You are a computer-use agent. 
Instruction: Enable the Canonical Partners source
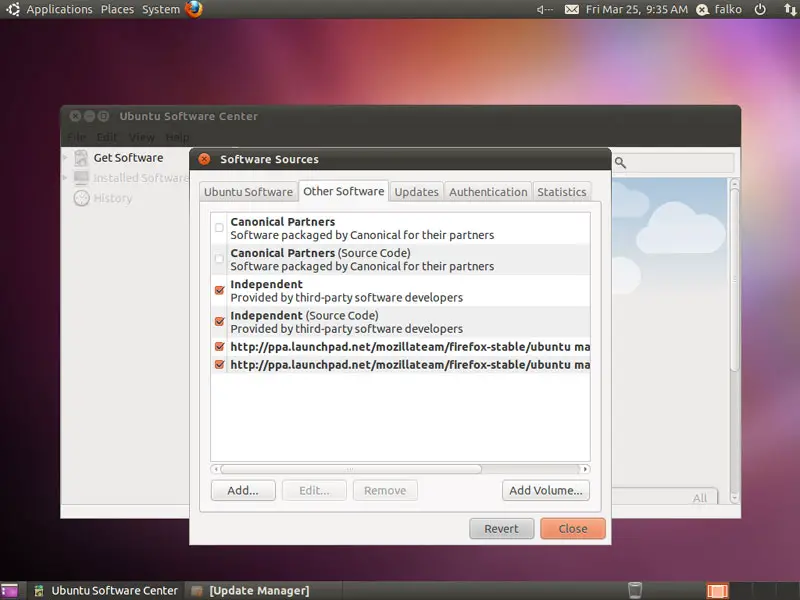pos(219,228)
